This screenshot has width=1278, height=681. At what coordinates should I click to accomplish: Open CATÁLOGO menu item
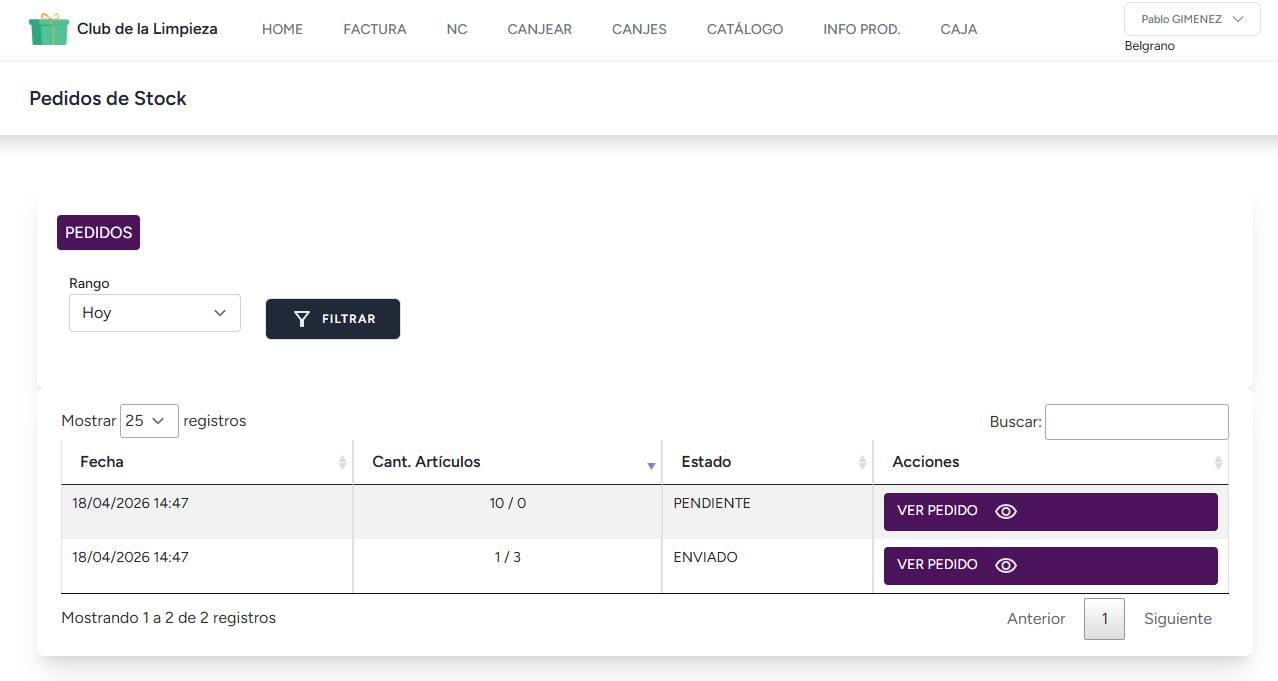[745, 30]
